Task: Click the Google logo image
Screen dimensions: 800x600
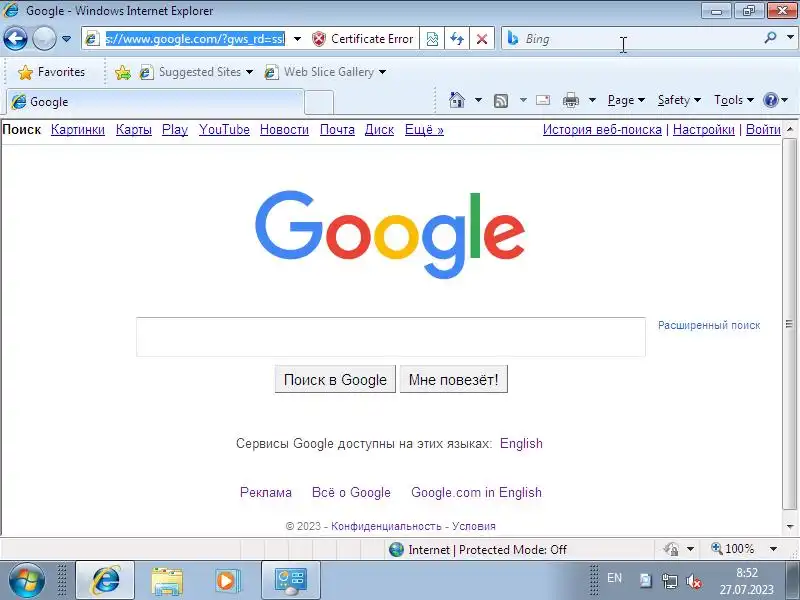Action: 390,234
